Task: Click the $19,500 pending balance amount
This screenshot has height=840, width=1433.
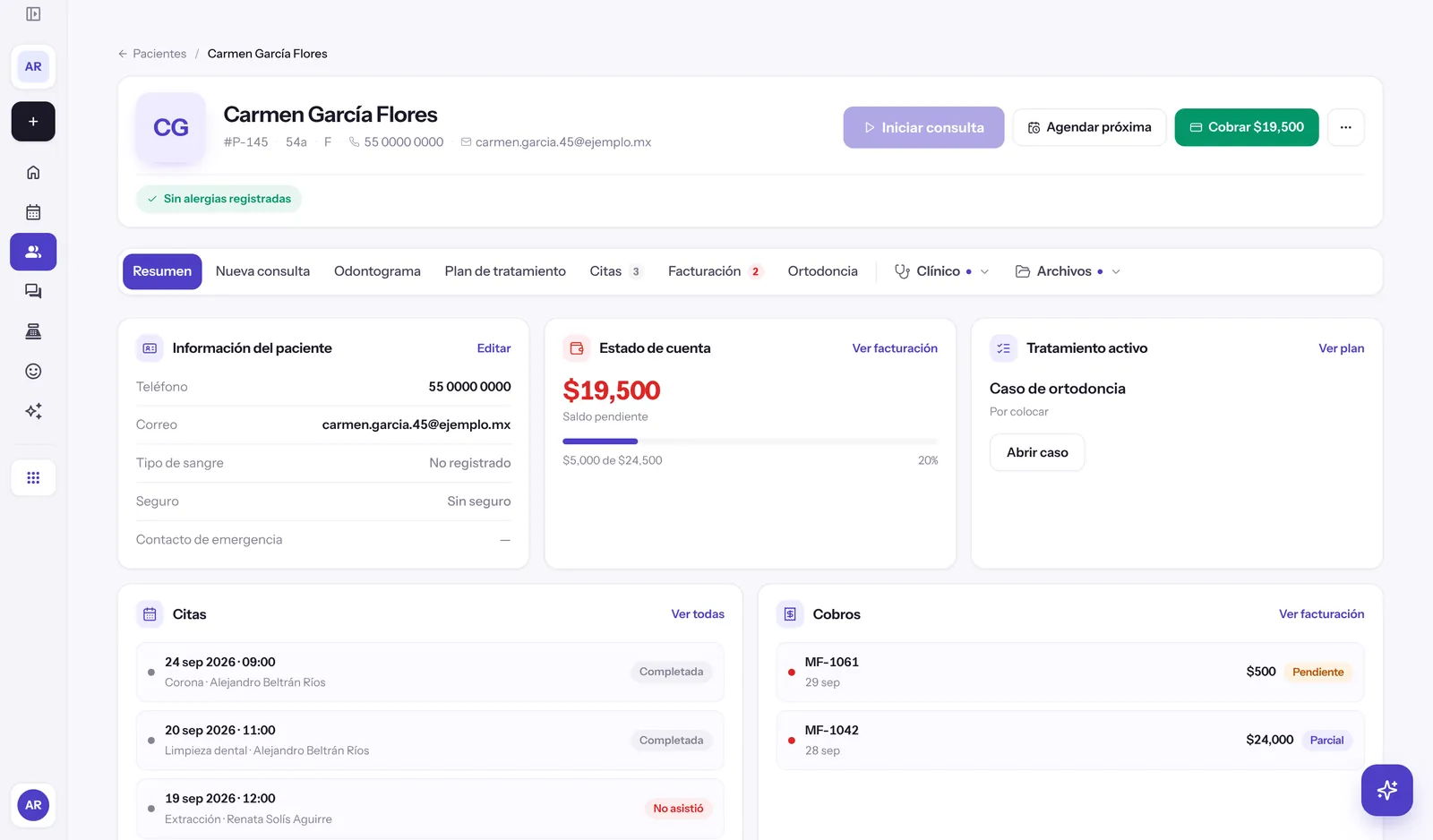Action: 612,390
